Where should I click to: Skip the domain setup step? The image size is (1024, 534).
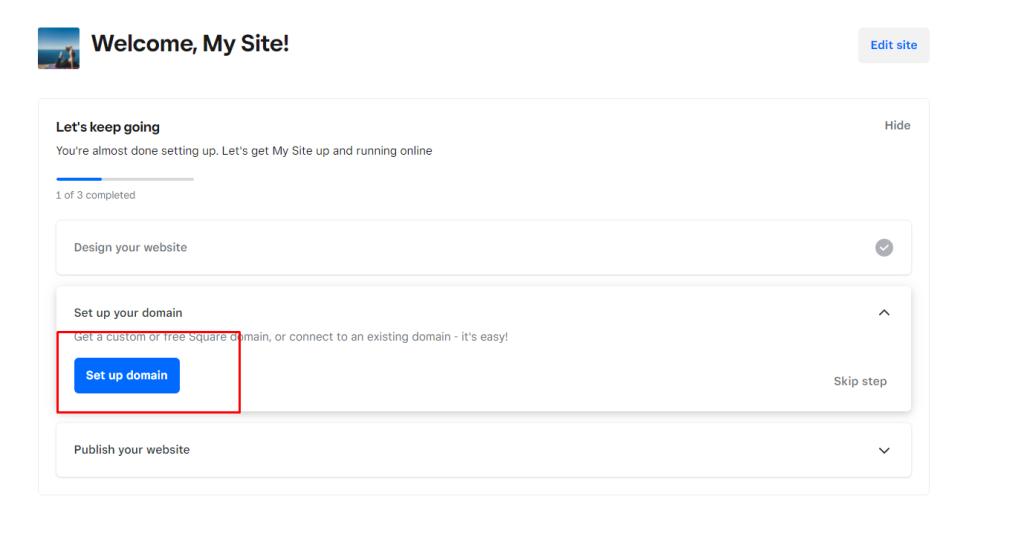click(860, 381)
